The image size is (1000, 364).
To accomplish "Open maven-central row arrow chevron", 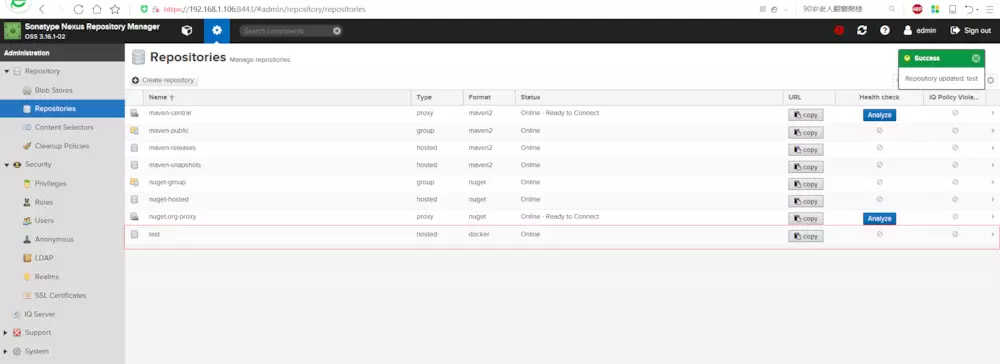I will (992, 113).
